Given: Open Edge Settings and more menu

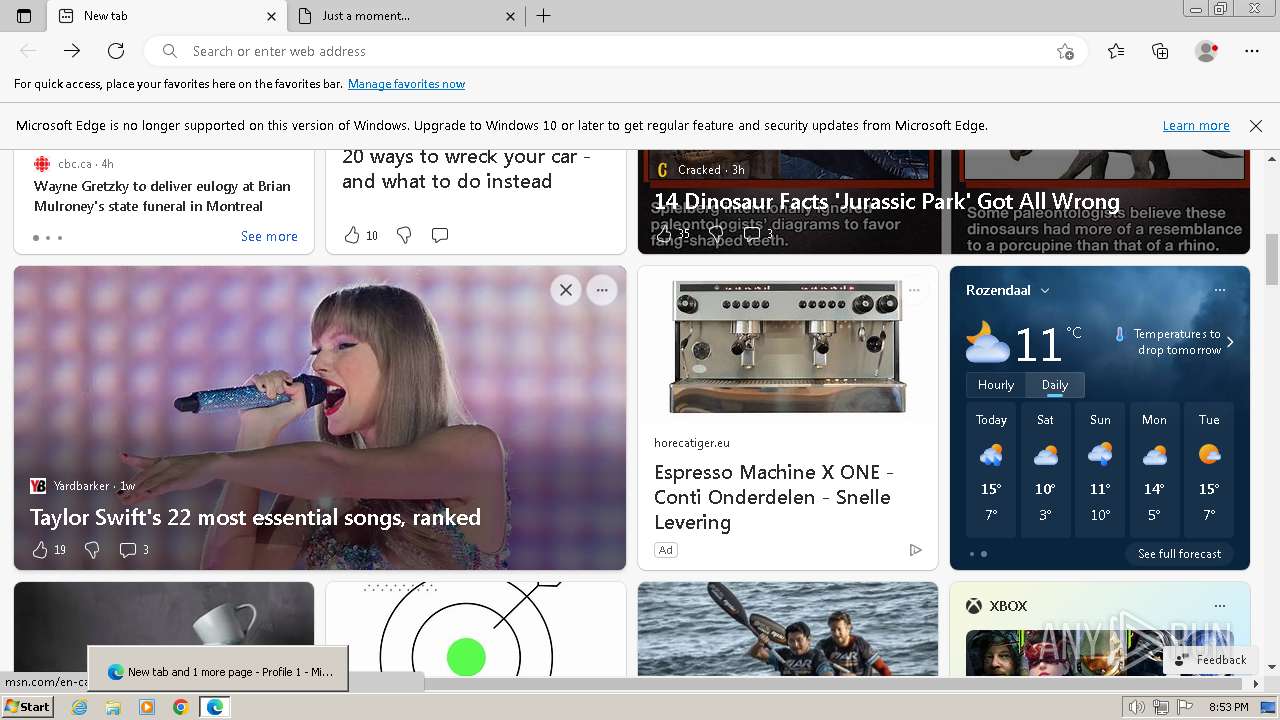Looking at the screenshot, I should (x=1252, y=51).
